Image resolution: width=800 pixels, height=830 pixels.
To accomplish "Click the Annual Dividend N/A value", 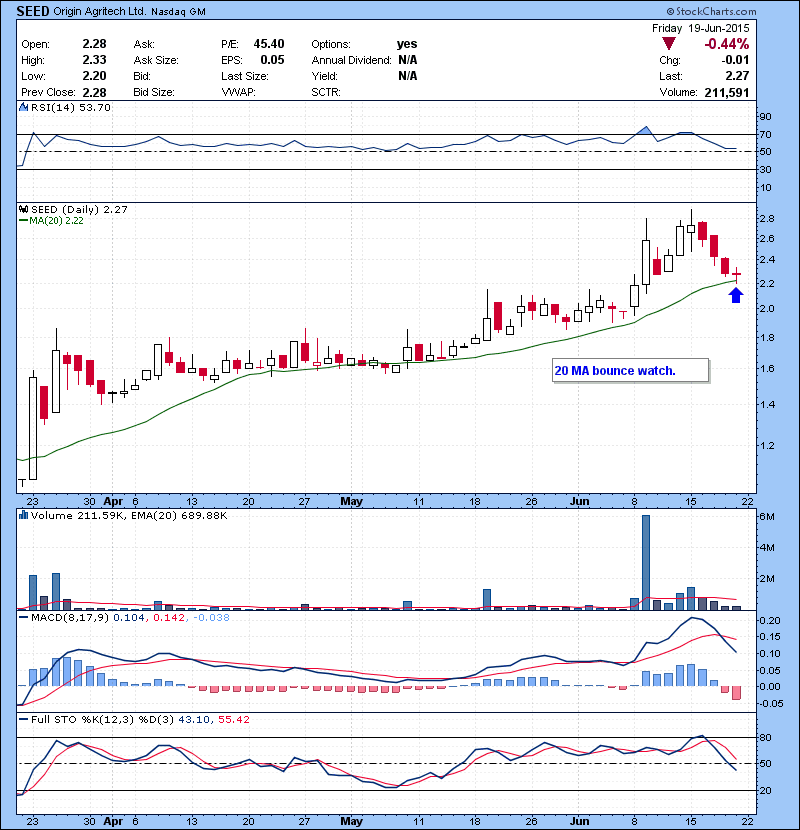I will point(408,60).
